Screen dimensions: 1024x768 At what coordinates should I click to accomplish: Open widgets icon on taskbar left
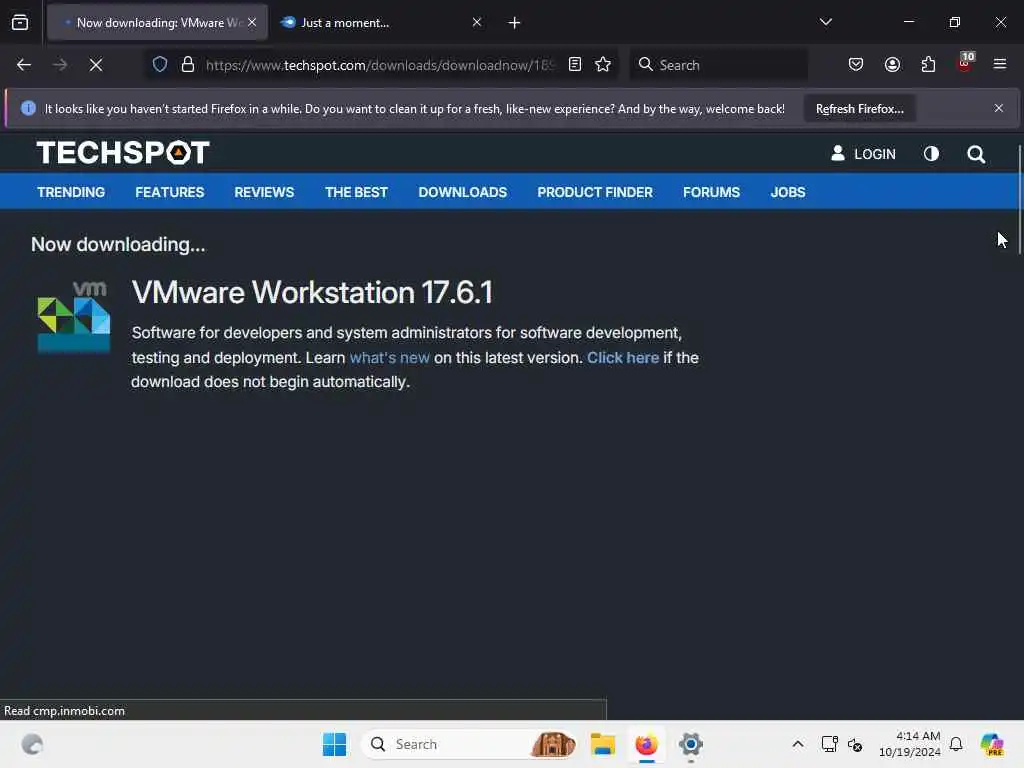33,744
